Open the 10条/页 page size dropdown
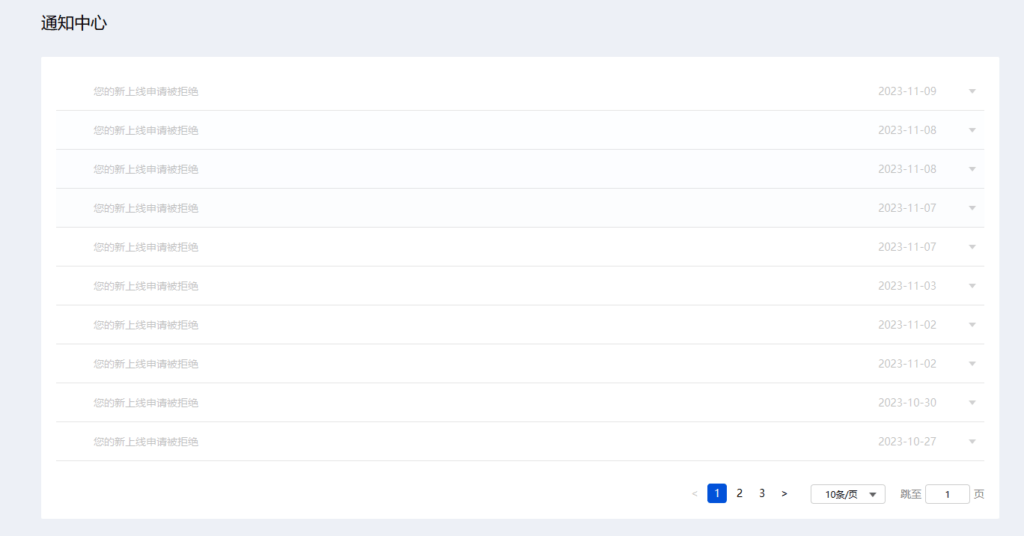1024x536 pixels. (847, 494)
